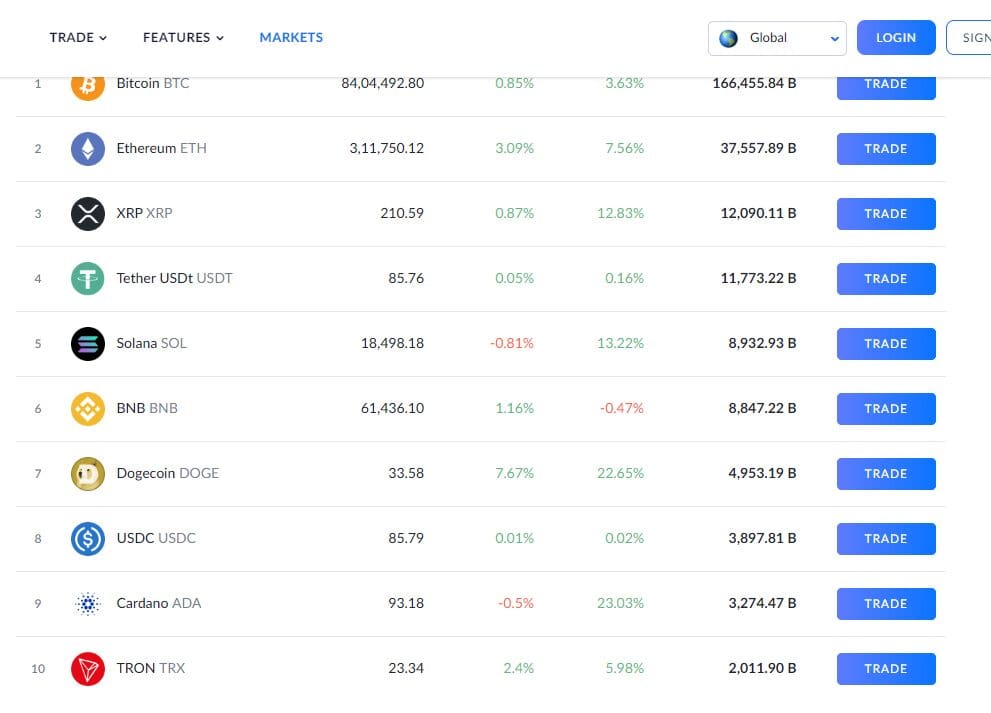Image resolution: width=991 pixels, height=713 pixels.
Task: Click Cardano price 93.18
Action: pos(406,603)
